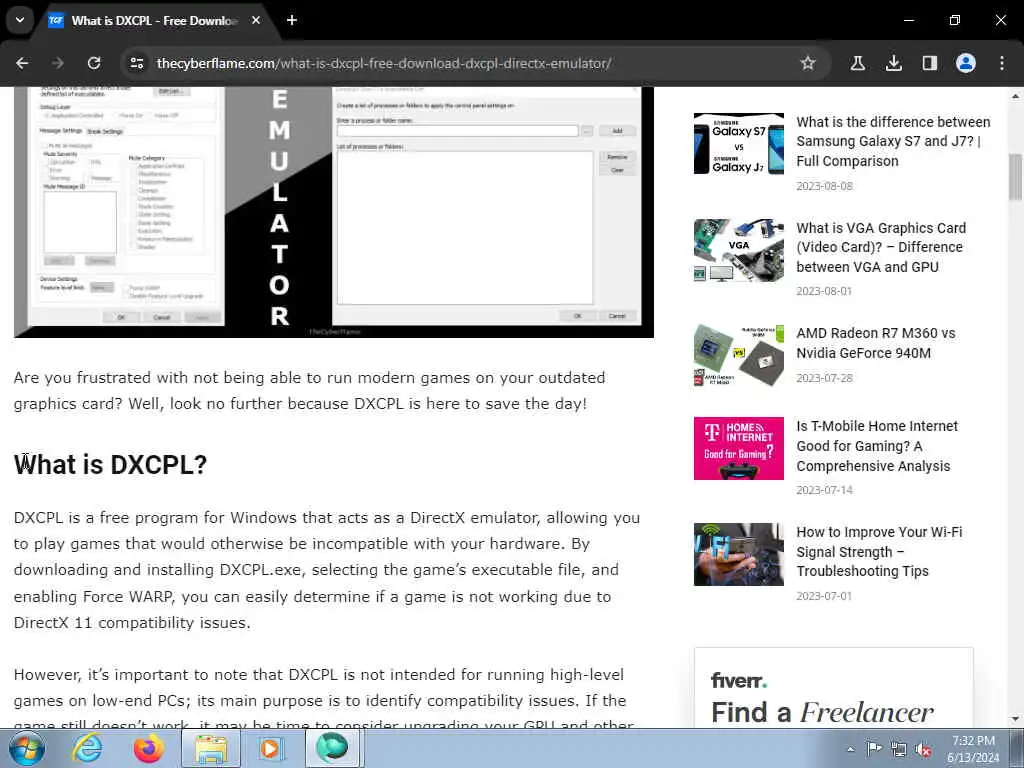Click the DXCPL emulator featured image
Viewport: 1024px width, 768px height.
tap(334, 212)
